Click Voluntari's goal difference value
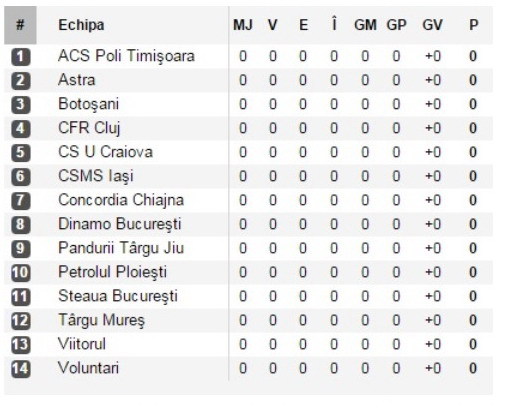 433,368
